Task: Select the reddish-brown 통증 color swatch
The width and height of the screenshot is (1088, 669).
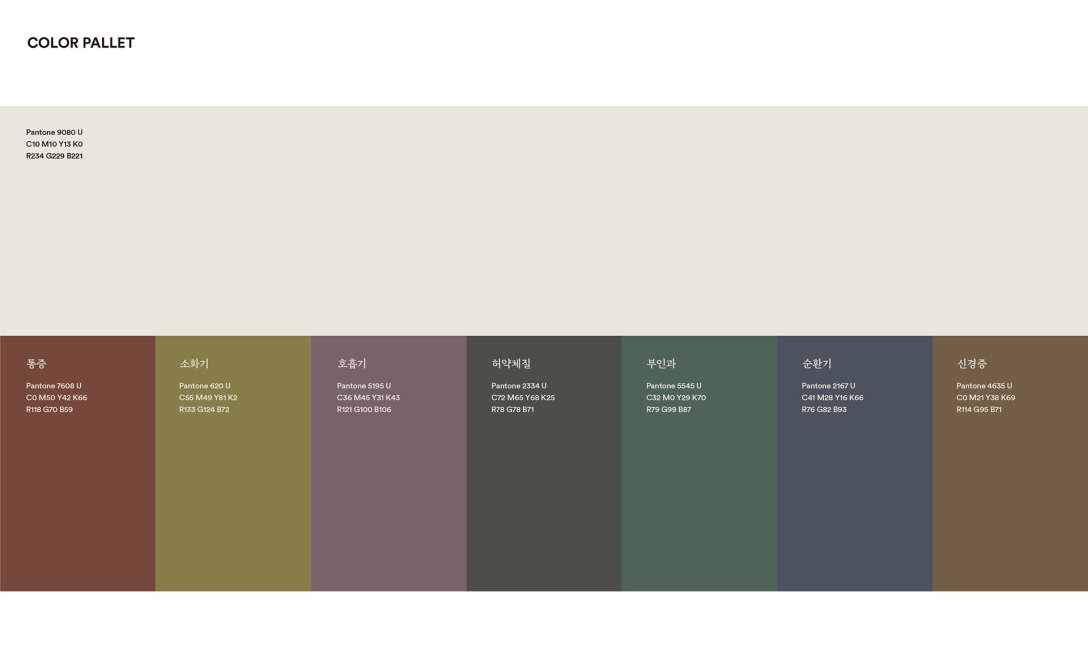Action: click(78, 464)
